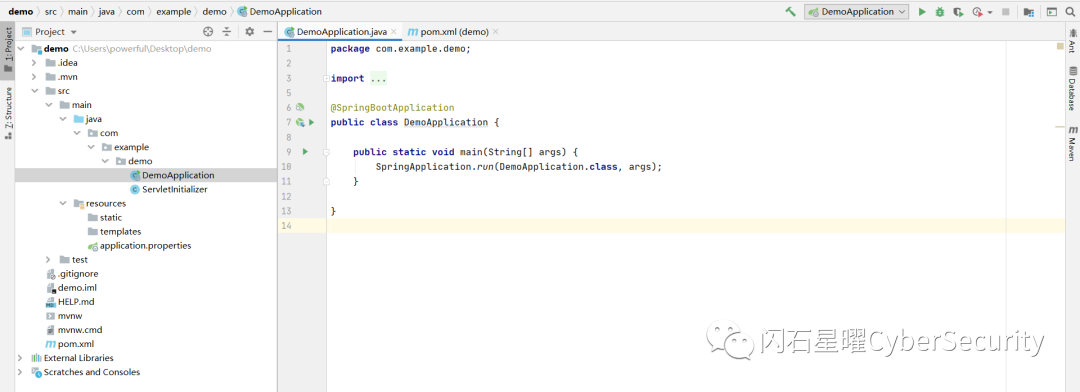
Task: Collapse the main folder chevron
Action: click(48, 105)
